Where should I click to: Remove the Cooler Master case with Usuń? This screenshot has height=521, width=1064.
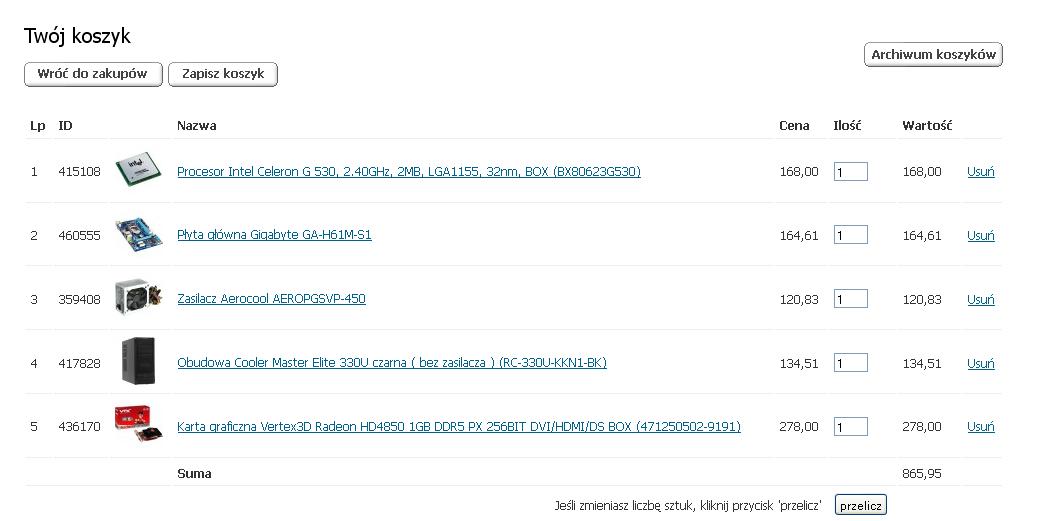pos(981,363)
